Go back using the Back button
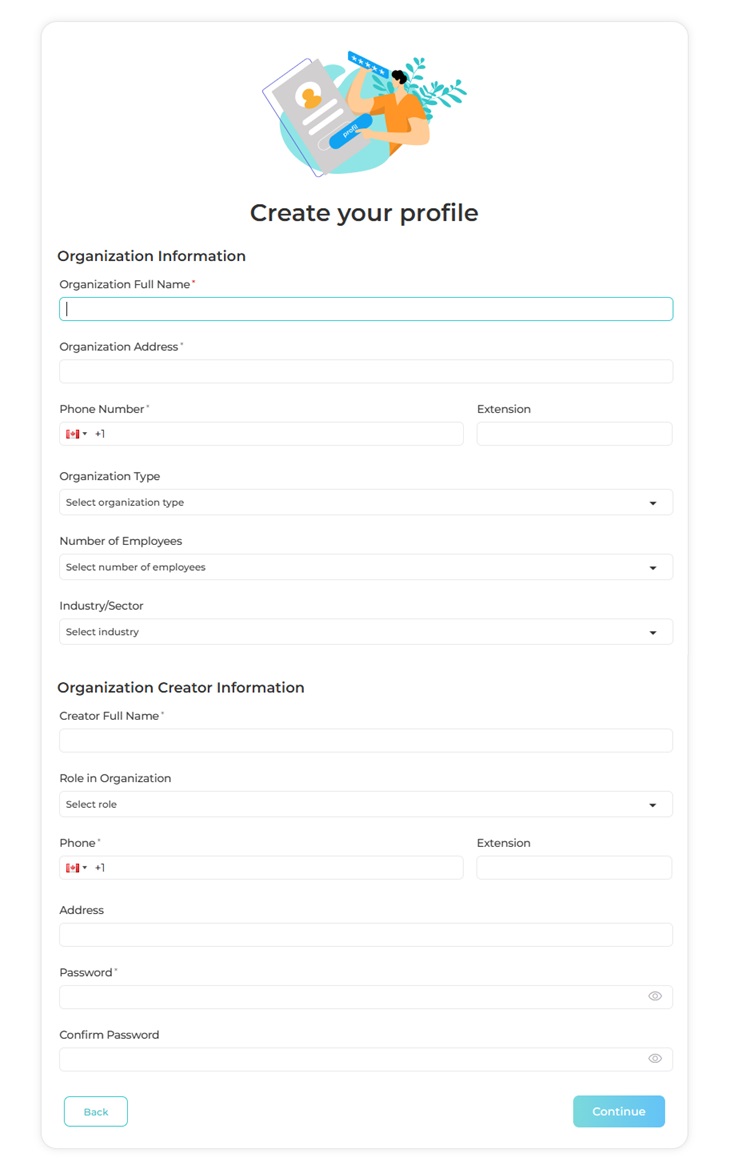The width and height of the screenshot is (729, 1172). pyautogui.click(x=95, y=1111)
